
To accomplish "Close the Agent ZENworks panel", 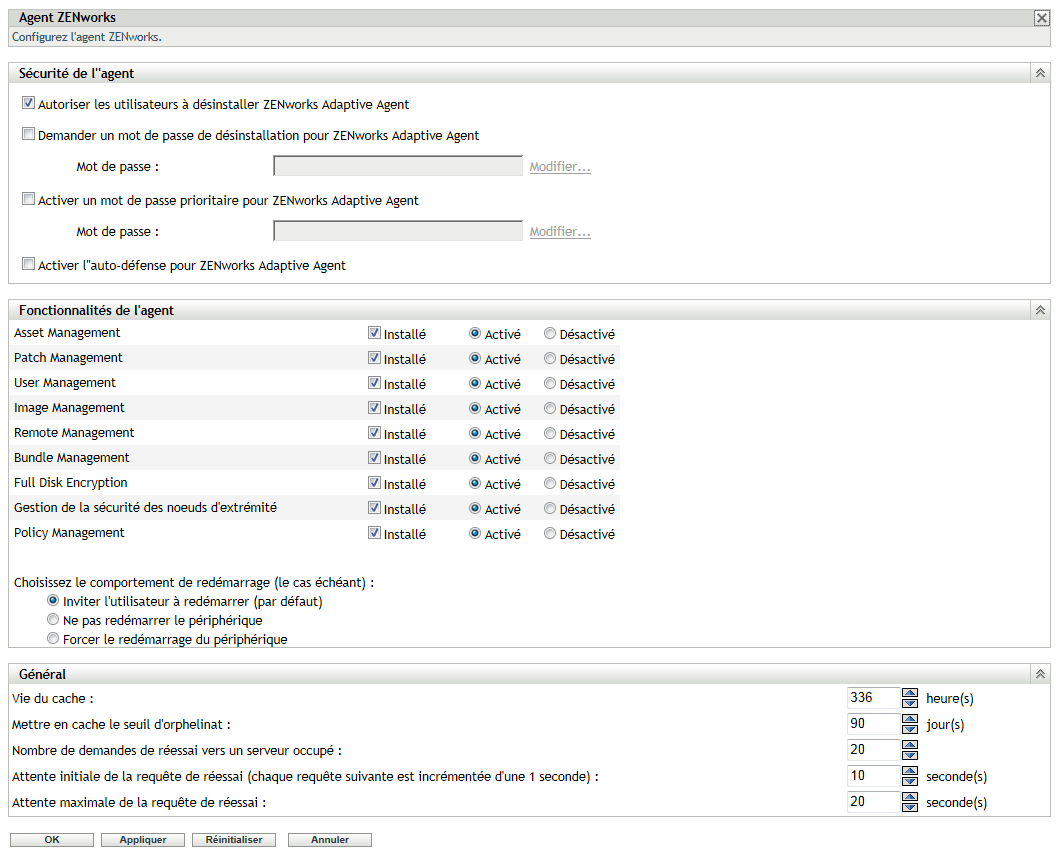I will click(x=1041, y=18).
